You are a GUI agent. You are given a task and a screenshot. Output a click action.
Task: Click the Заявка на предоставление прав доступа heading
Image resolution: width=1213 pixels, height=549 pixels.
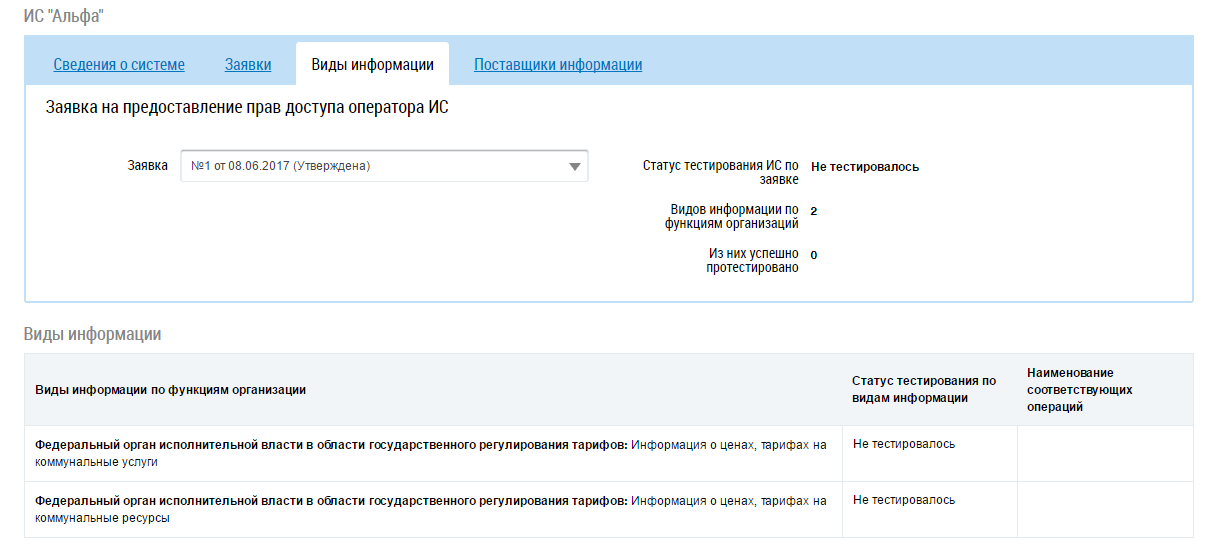[247, 108]
